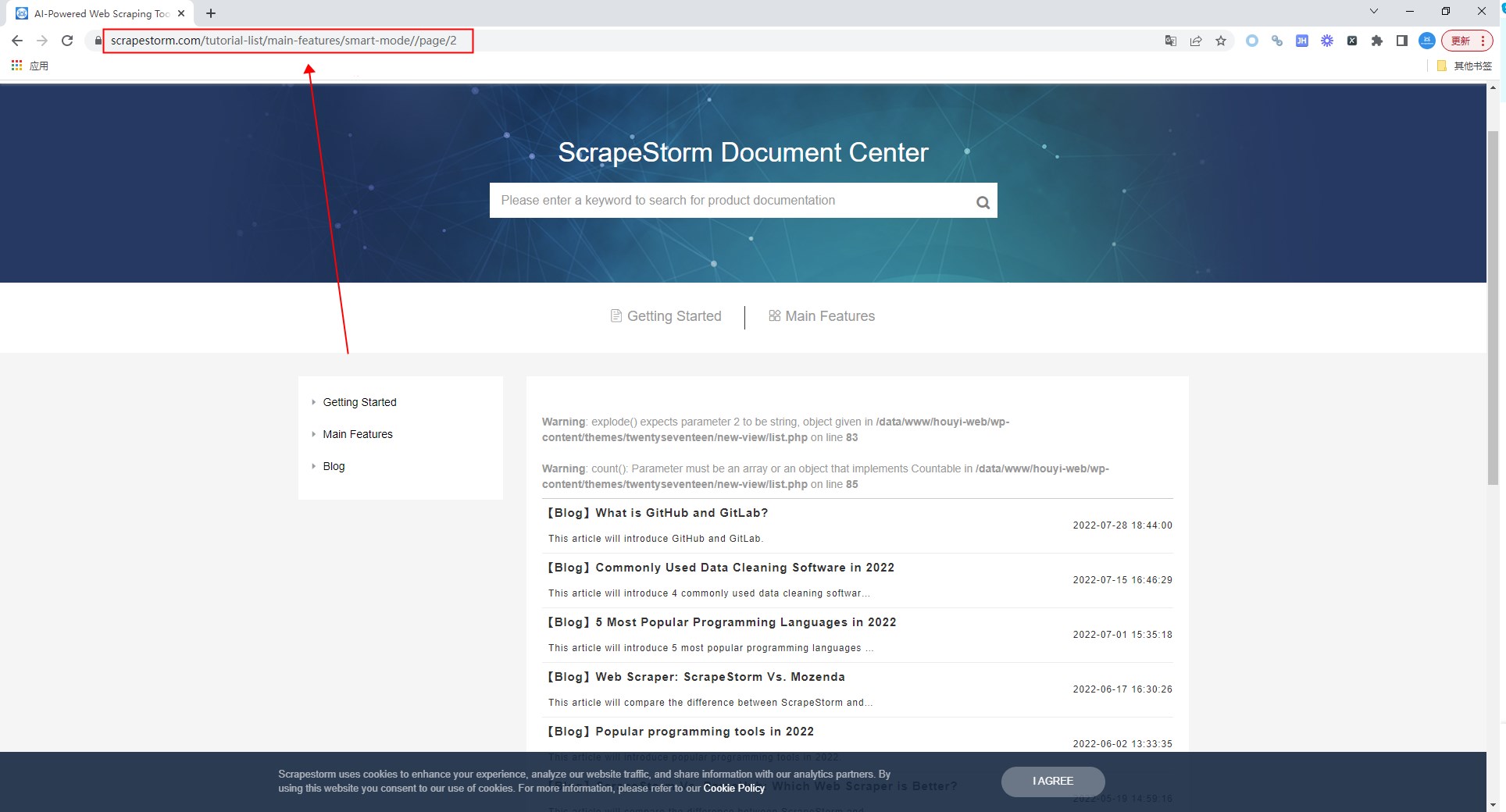The image size is (1506, 812).
Task: Open the tab search dropdown arrow
Action: pos(1374,11)
